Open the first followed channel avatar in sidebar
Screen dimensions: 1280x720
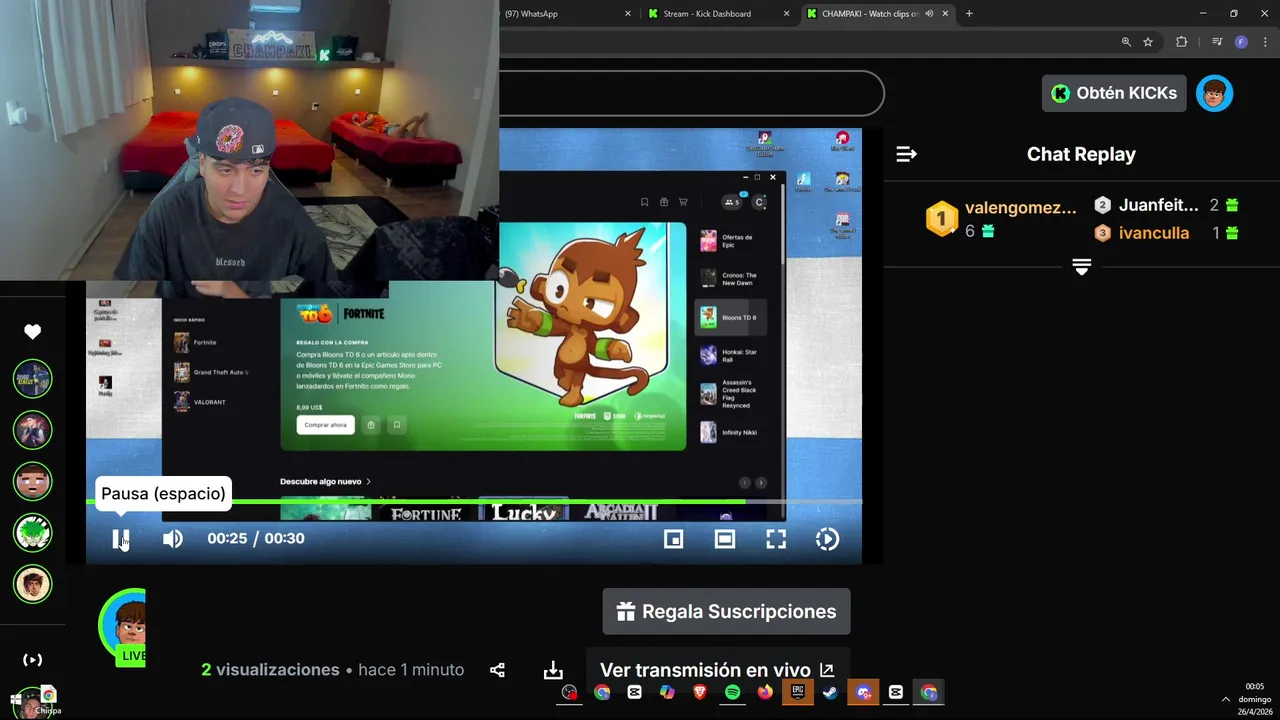33,378
